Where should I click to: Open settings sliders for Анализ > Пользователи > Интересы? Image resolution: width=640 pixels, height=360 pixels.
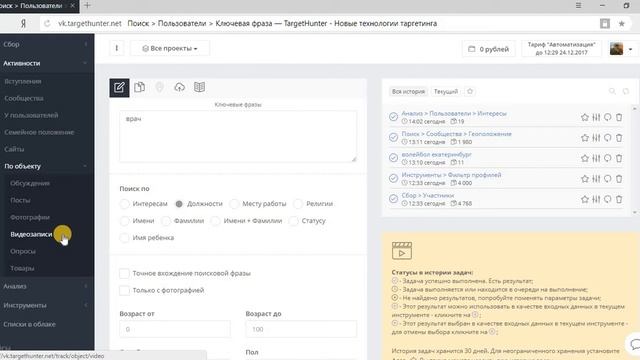click(x=596, y=118)
